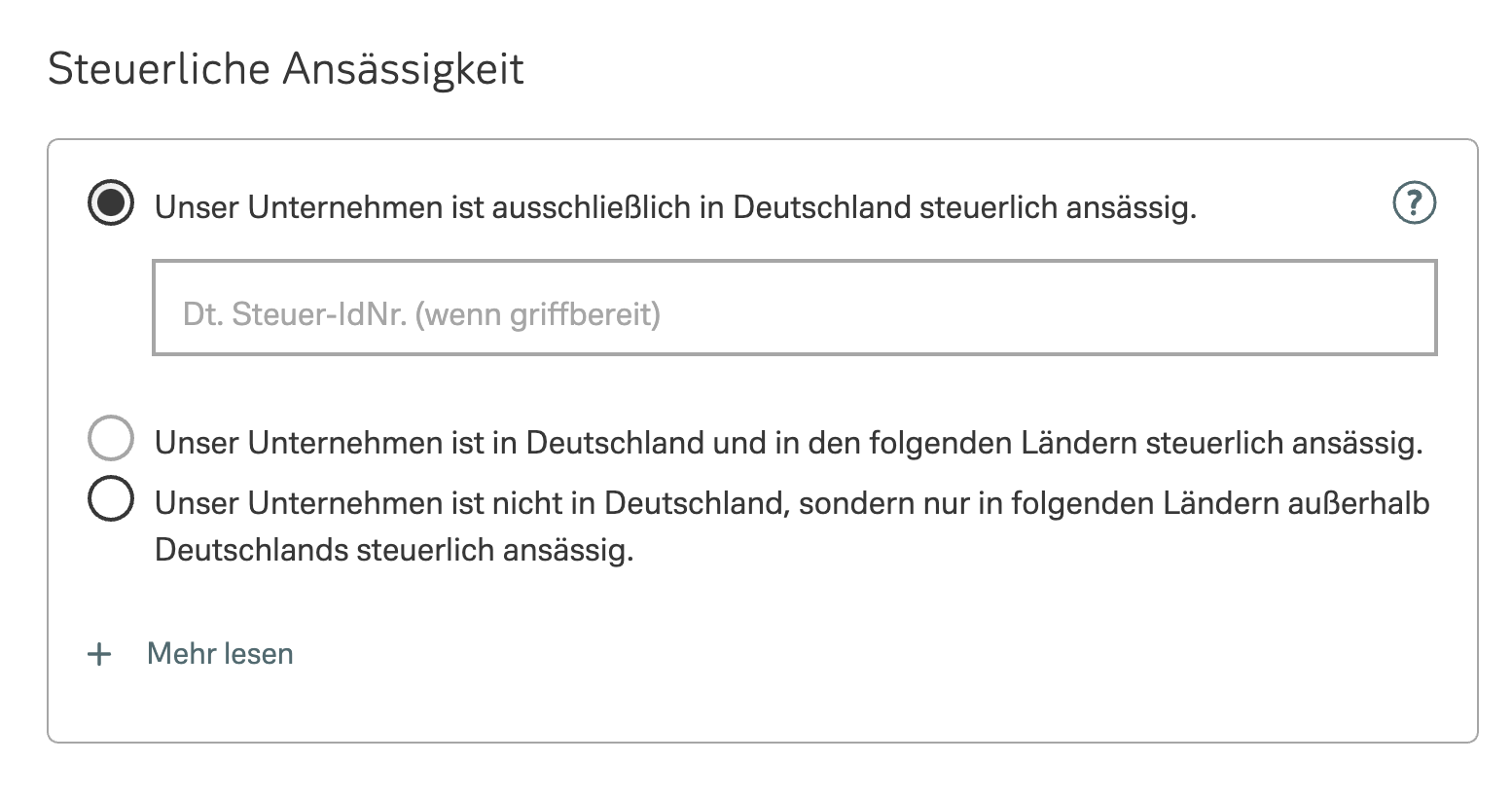The image size is (1512, 800).
Task: Focus the German tax ID number text box
Action: pyautogui.click(x=794, y=308)
